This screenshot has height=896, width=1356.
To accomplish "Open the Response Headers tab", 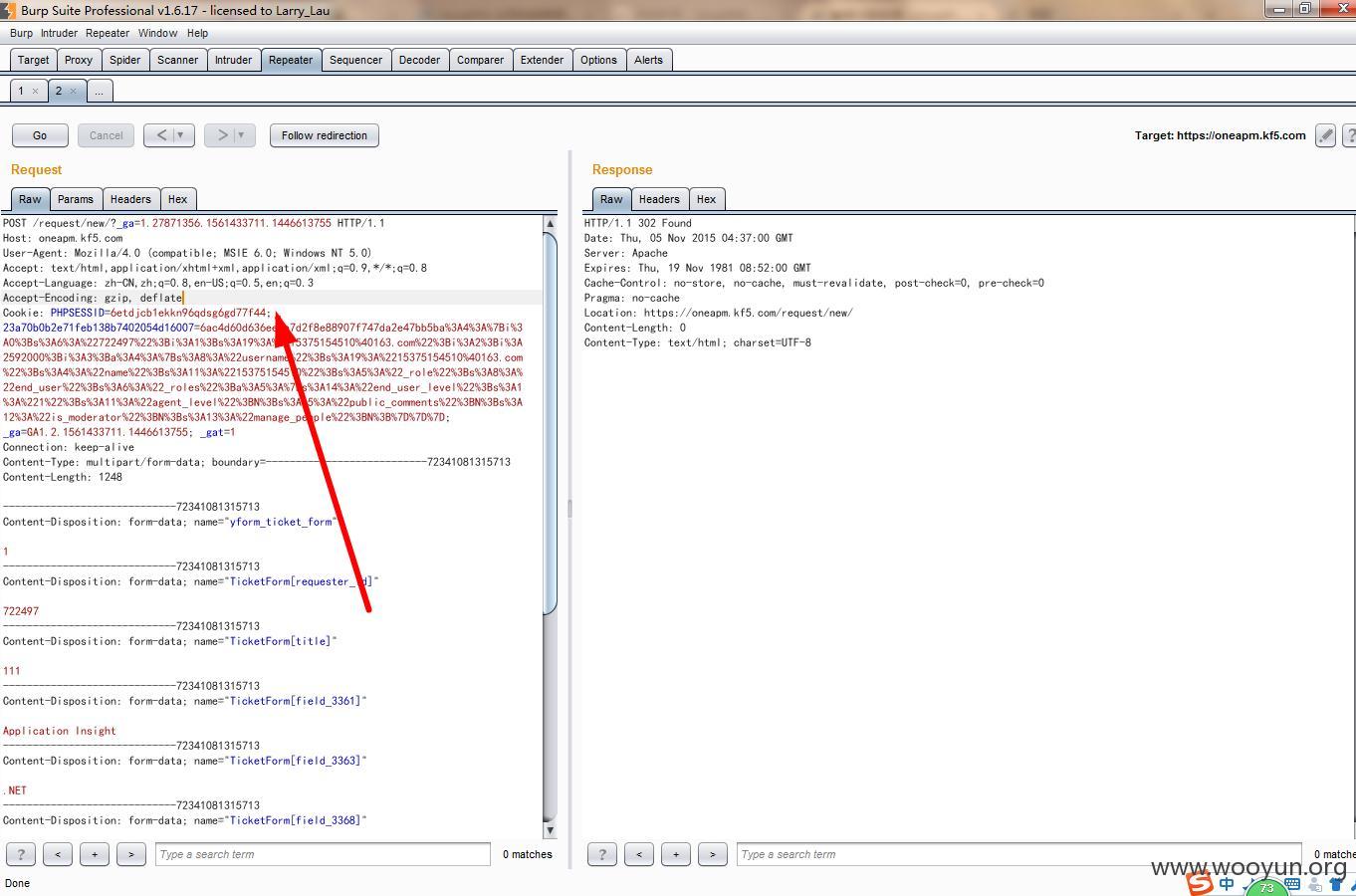I will pos(659,199).
